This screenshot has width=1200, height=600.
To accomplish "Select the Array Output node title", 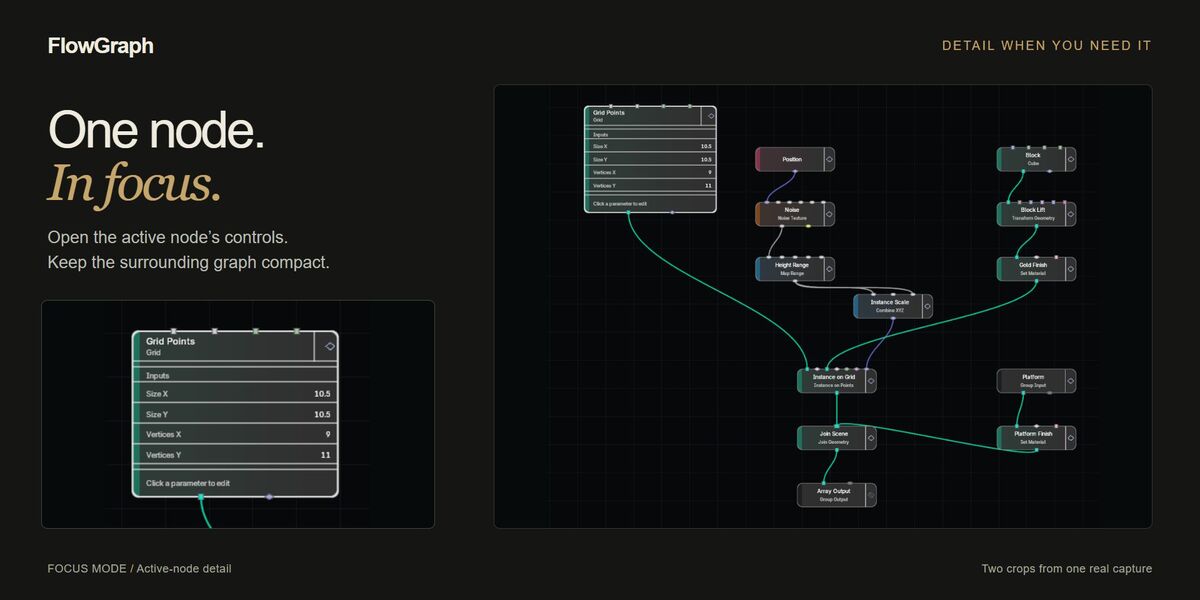I will 833,491.
